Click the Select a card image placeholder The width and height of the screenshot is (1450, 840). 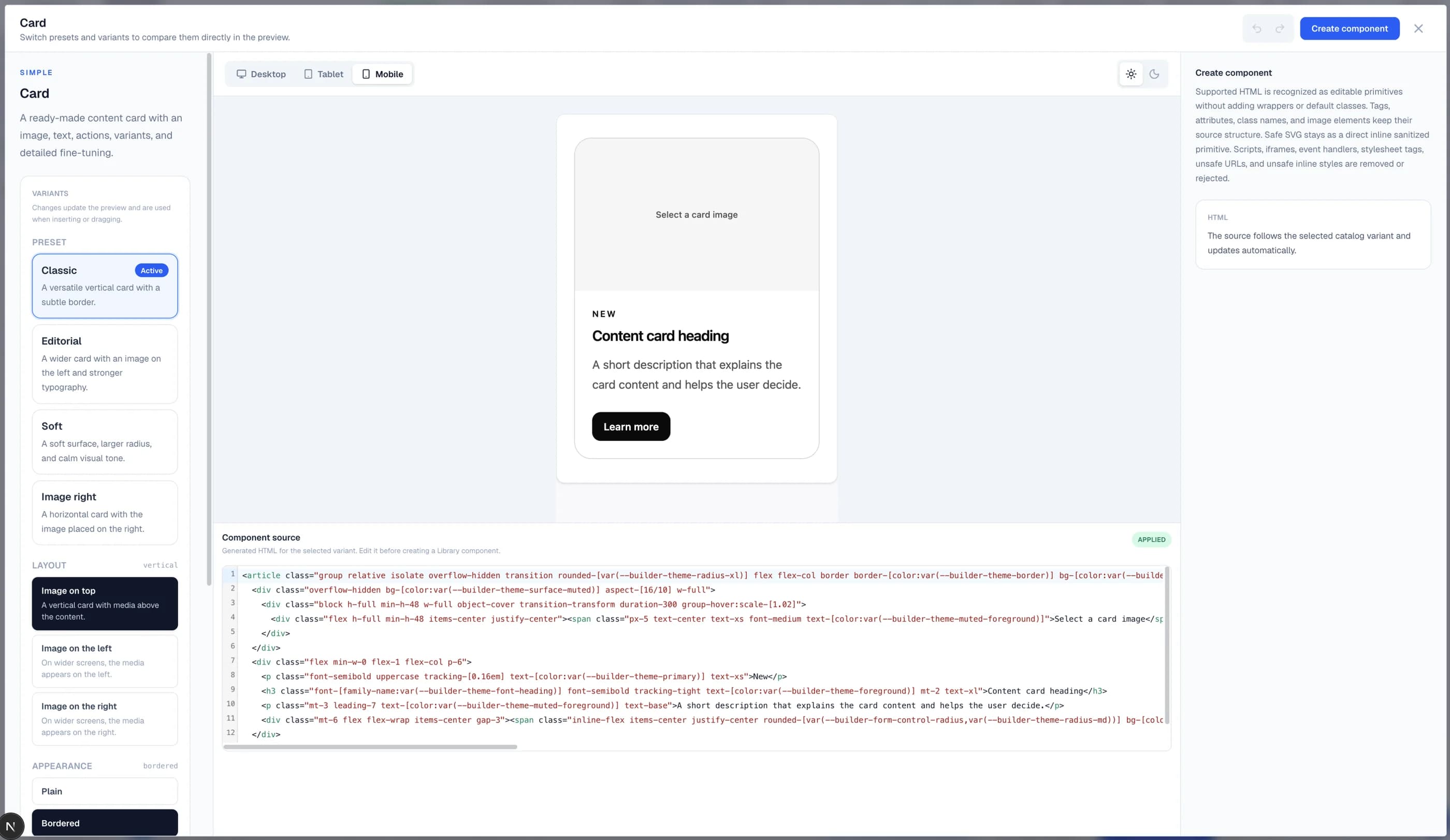(x=696, y=214)
